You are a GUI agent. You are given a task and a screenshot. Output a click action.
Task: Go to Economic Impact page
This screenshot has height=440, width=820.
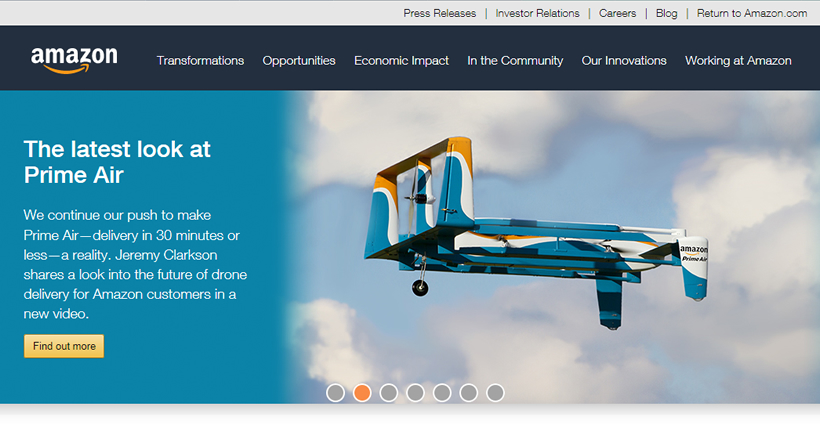(x=401, y=61)
